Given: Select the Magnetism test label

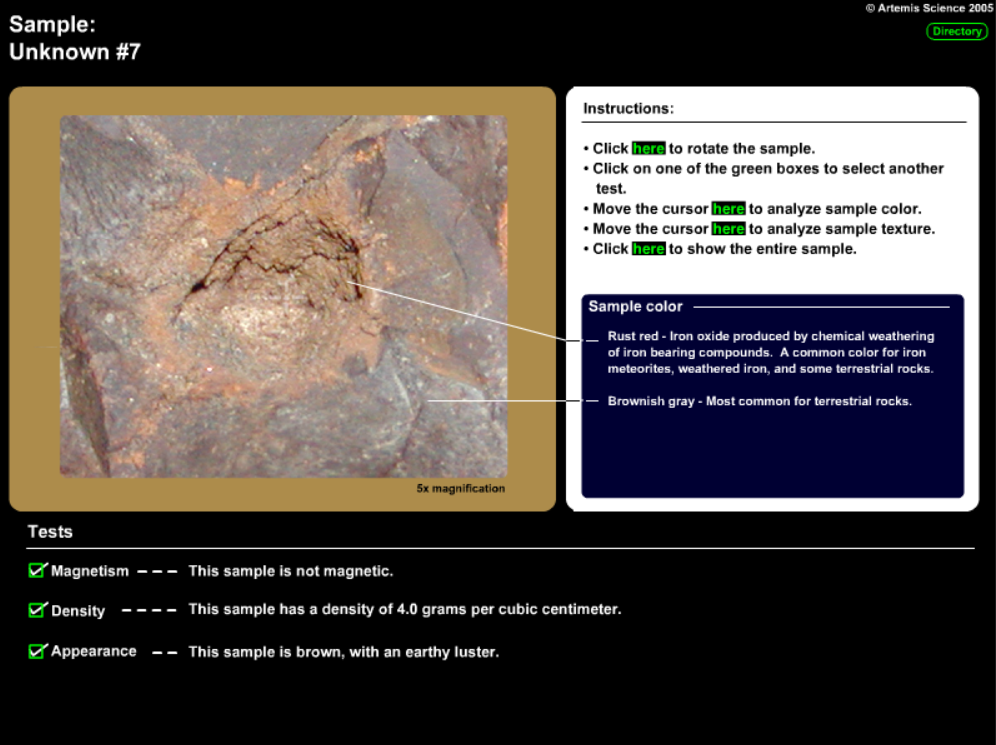Looking at the screenshot, I should tap(90, 571).
